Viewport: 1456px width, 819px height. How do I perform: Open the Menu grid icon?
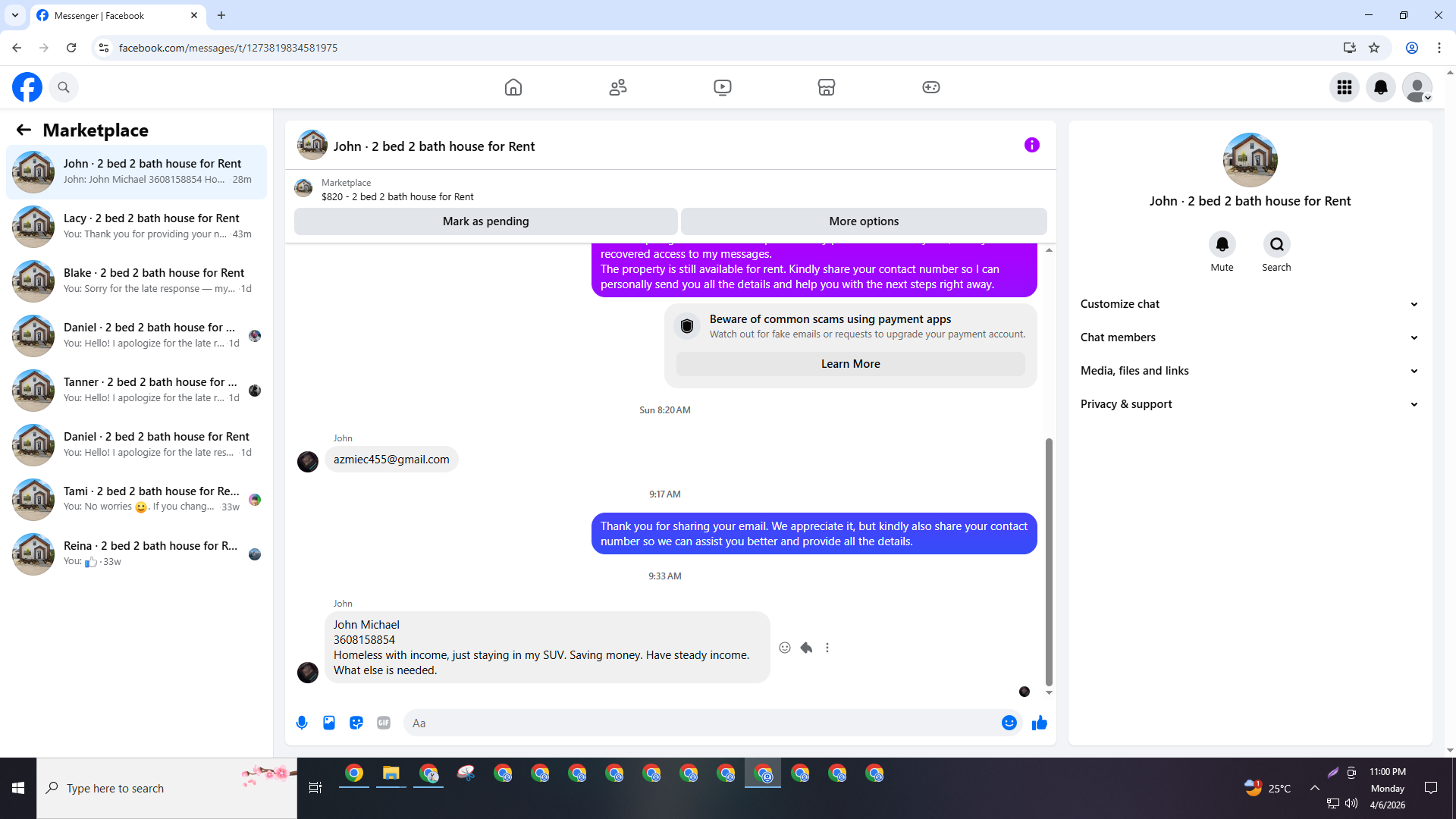1345,87
